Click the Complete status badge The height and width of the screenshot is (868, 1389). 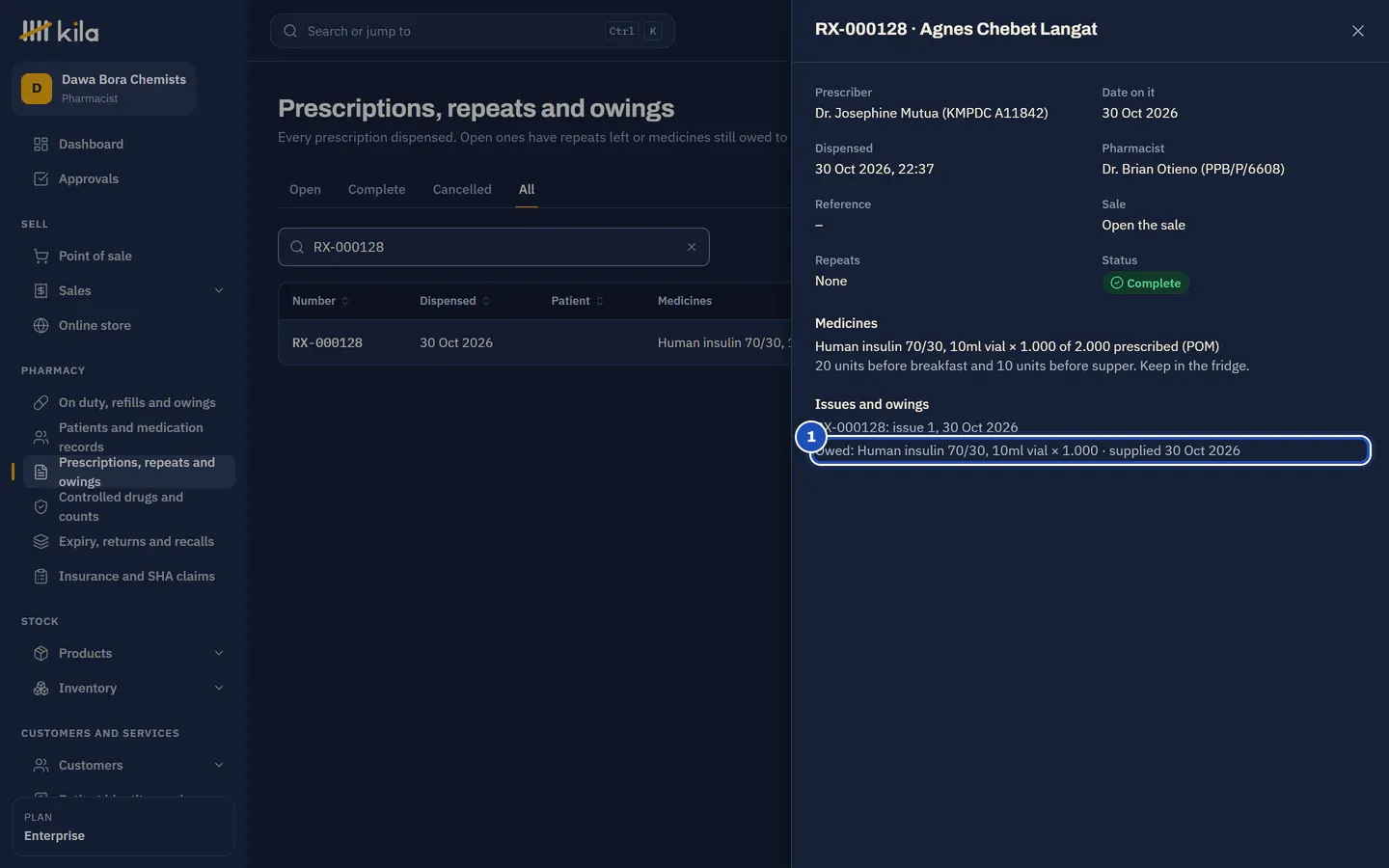(1146, 284)
